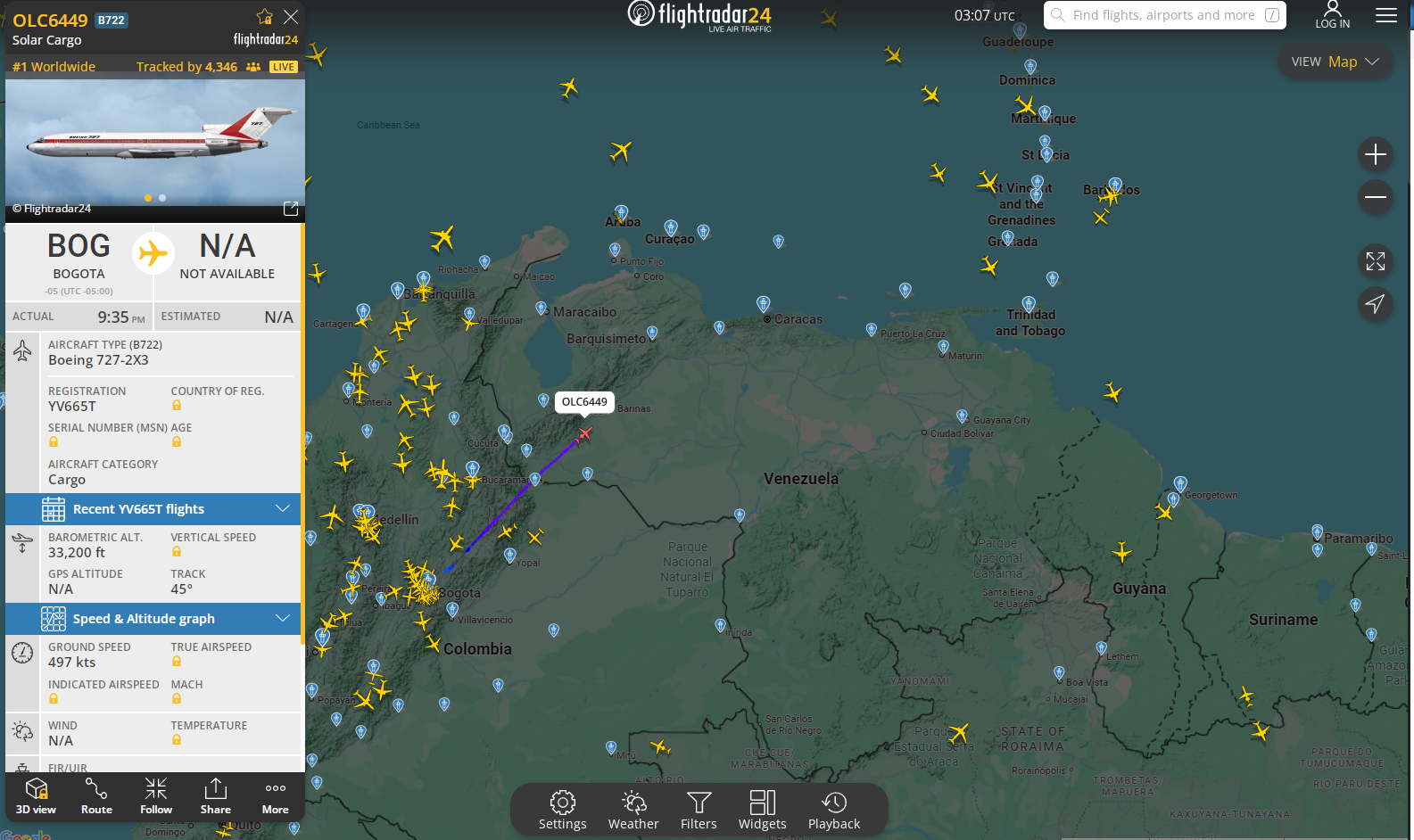
Task: Open Widgets menu
Action: (x=763, y=811)
